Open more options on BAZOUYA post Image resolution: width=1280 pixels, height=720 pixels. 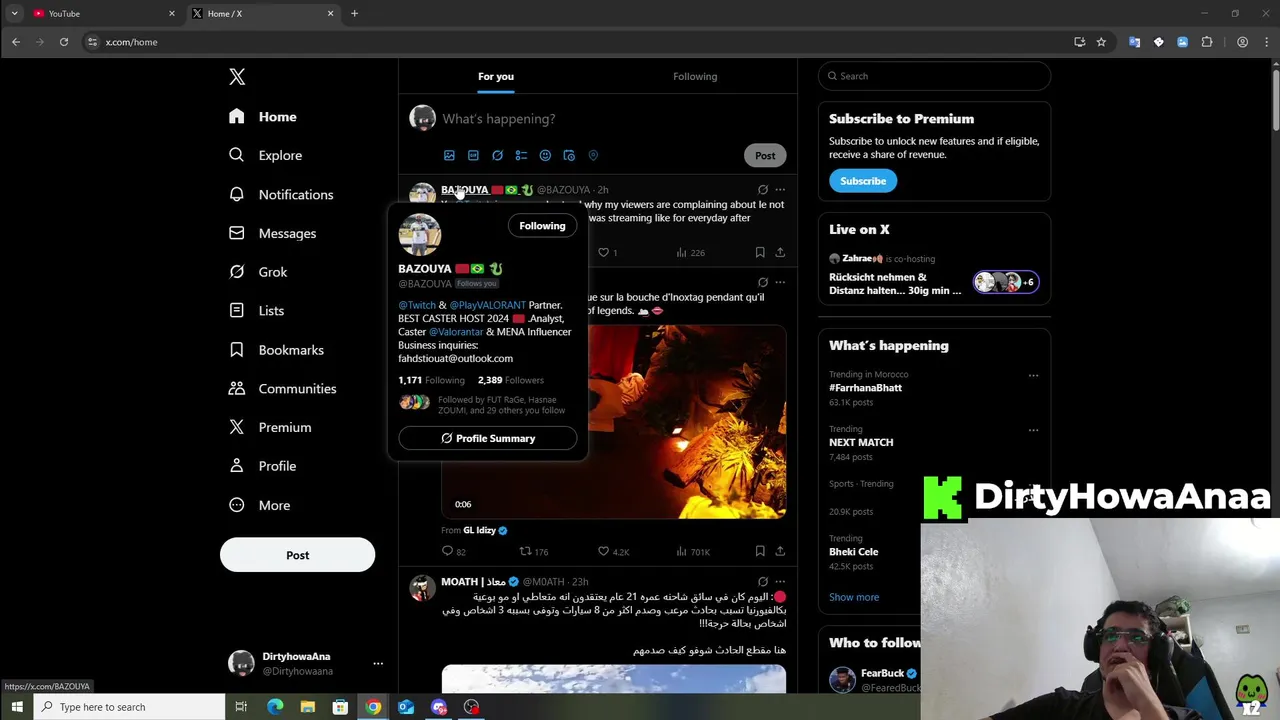coord(780,190)
